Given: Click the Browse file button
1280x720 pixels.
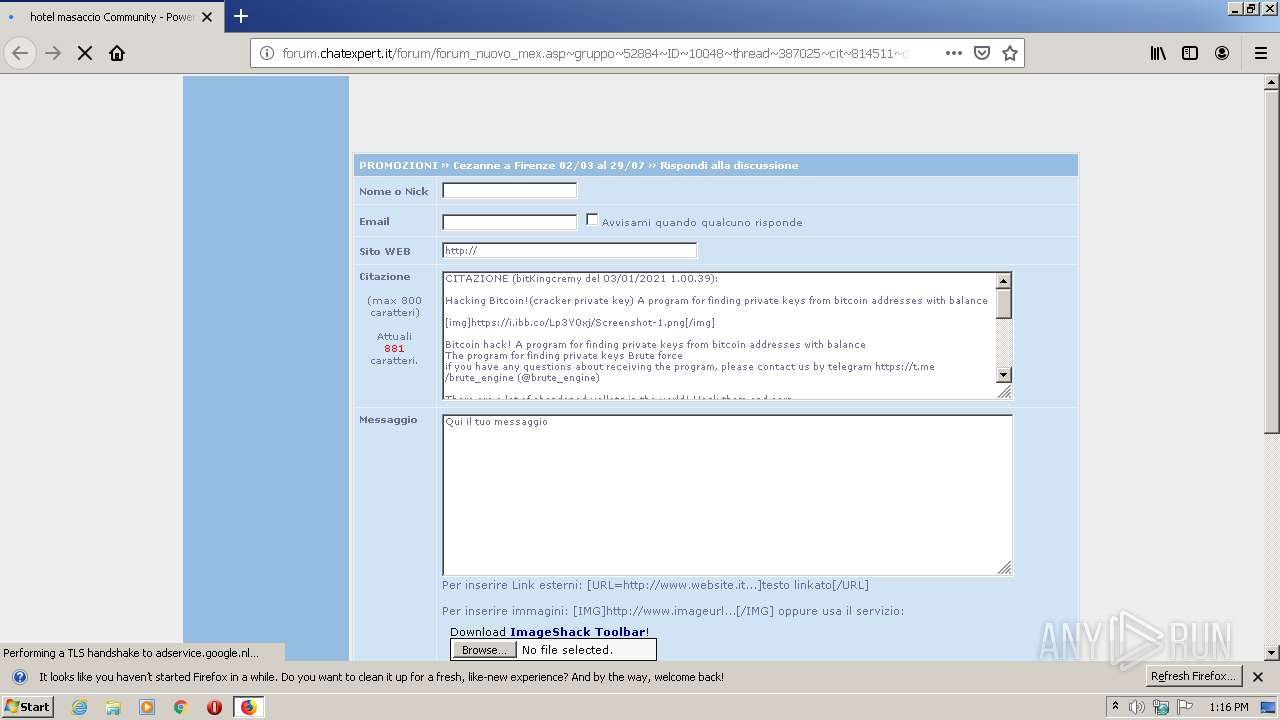Looking at the screenshot, I should point(484,650).
